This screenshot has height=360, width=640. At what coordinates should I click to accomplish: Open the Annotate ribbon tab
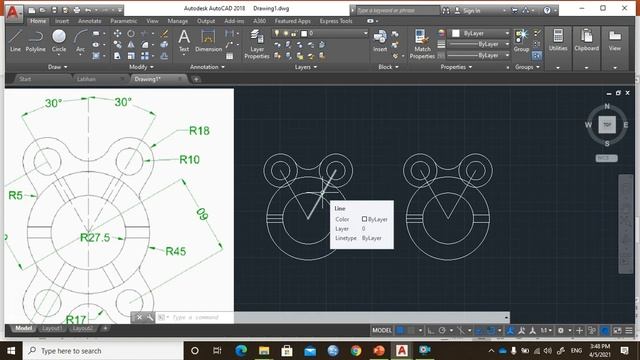pyautogui.click(x=89, y=21)
